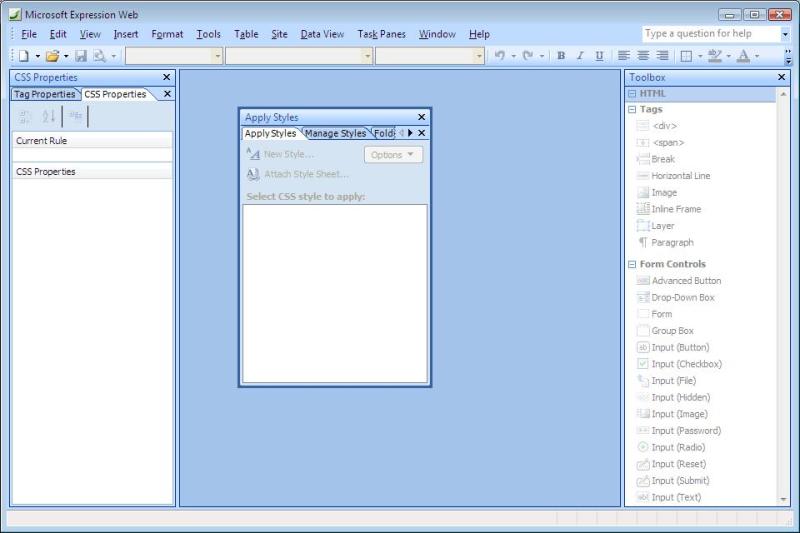Click the Save disk icon in toolbar
The image size is (800, 533).
tap(81, 56)
